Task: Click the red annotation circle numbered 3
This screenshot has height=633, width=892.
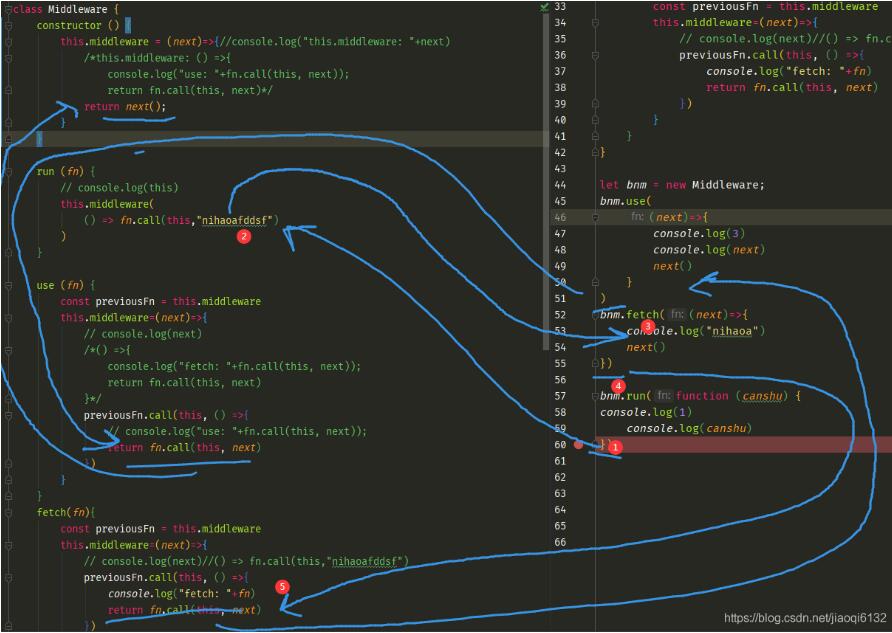Action: (647, 326)
